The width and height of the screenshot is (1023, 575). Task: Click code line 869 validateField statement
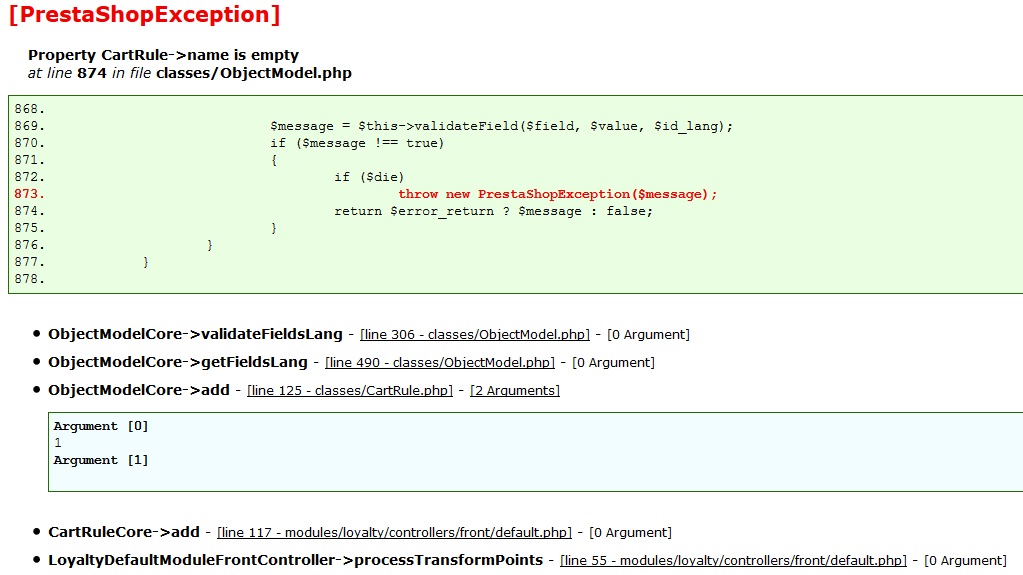501,126
